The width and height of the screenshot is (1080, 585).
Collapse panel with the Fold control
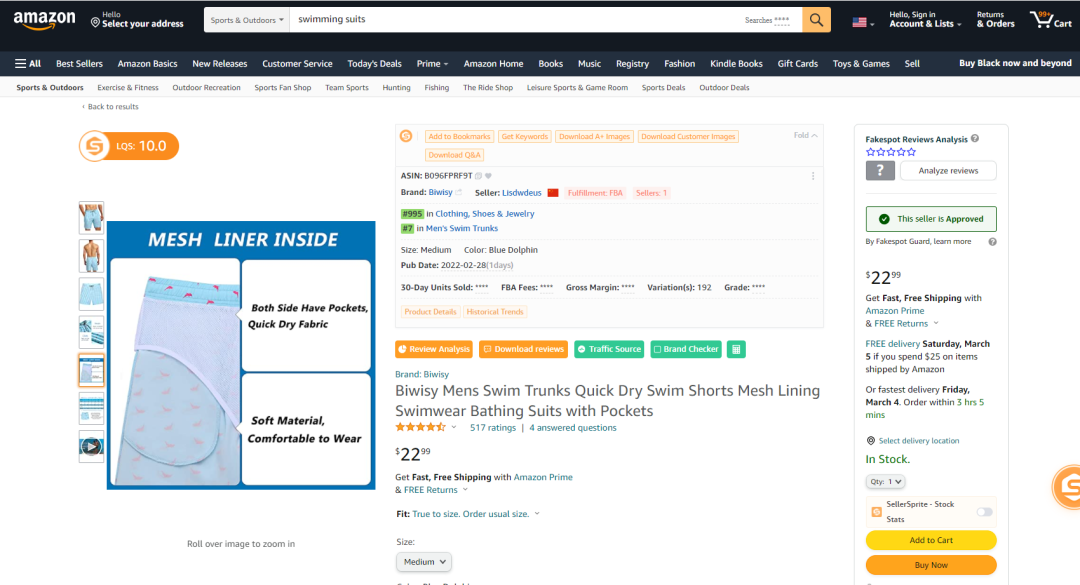tap(805, 136)
